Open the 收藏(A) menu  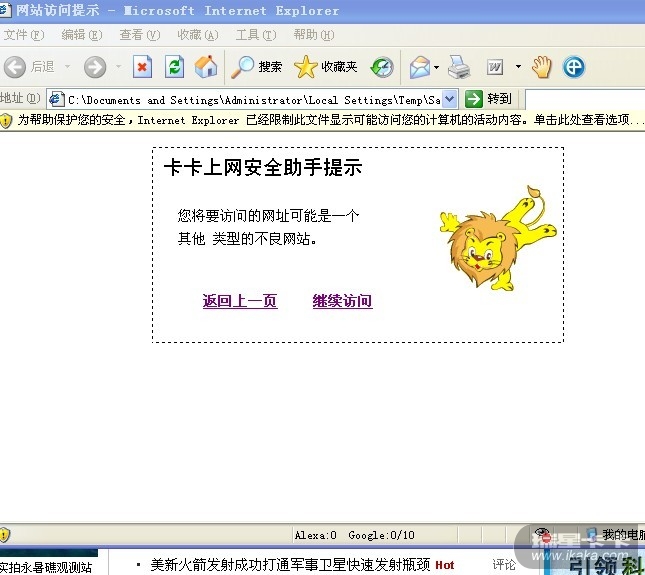click(197, 35)
